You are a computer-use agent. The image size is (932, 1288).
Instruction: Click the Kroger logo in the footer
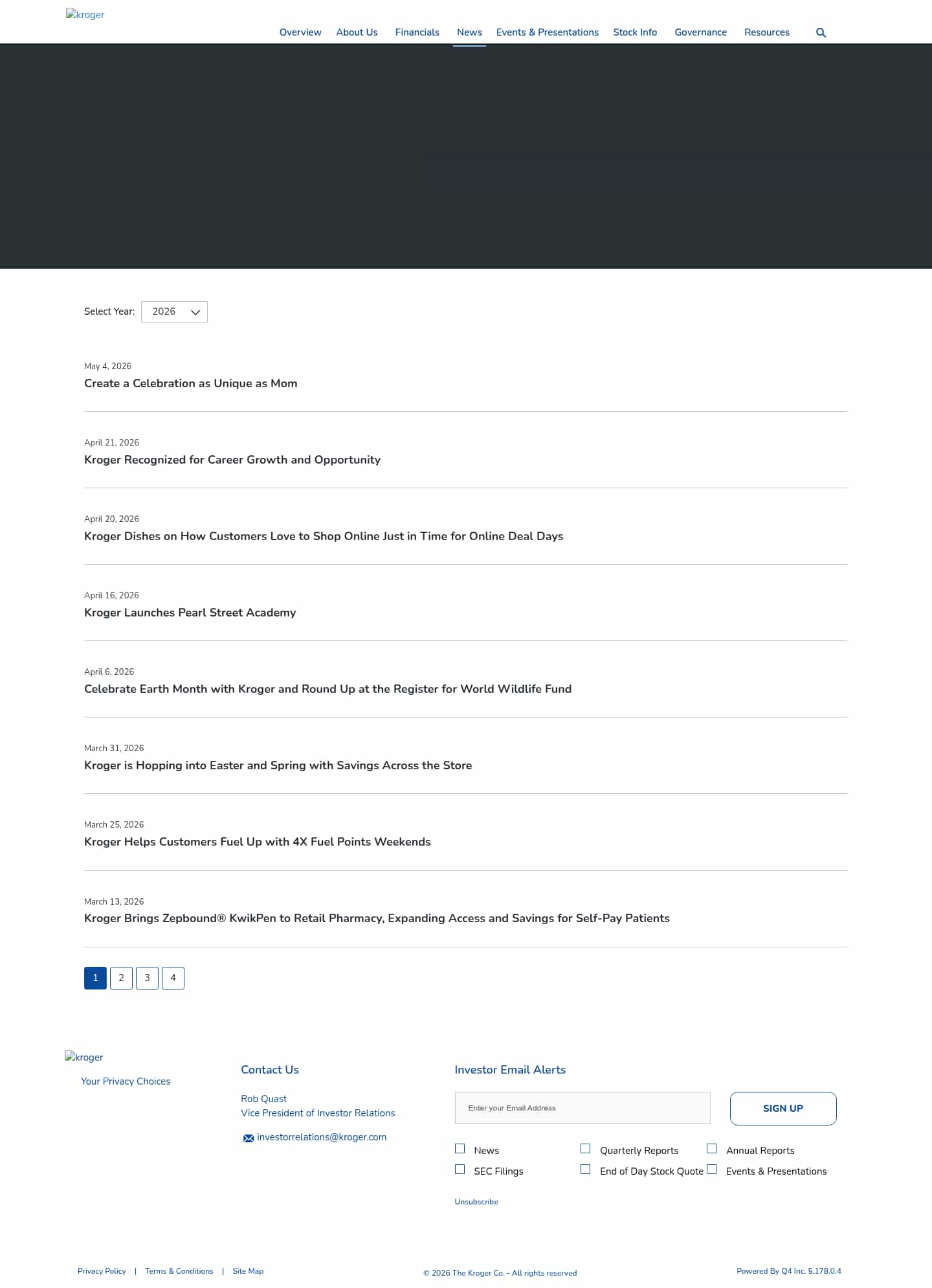(x=84, y=1057)
